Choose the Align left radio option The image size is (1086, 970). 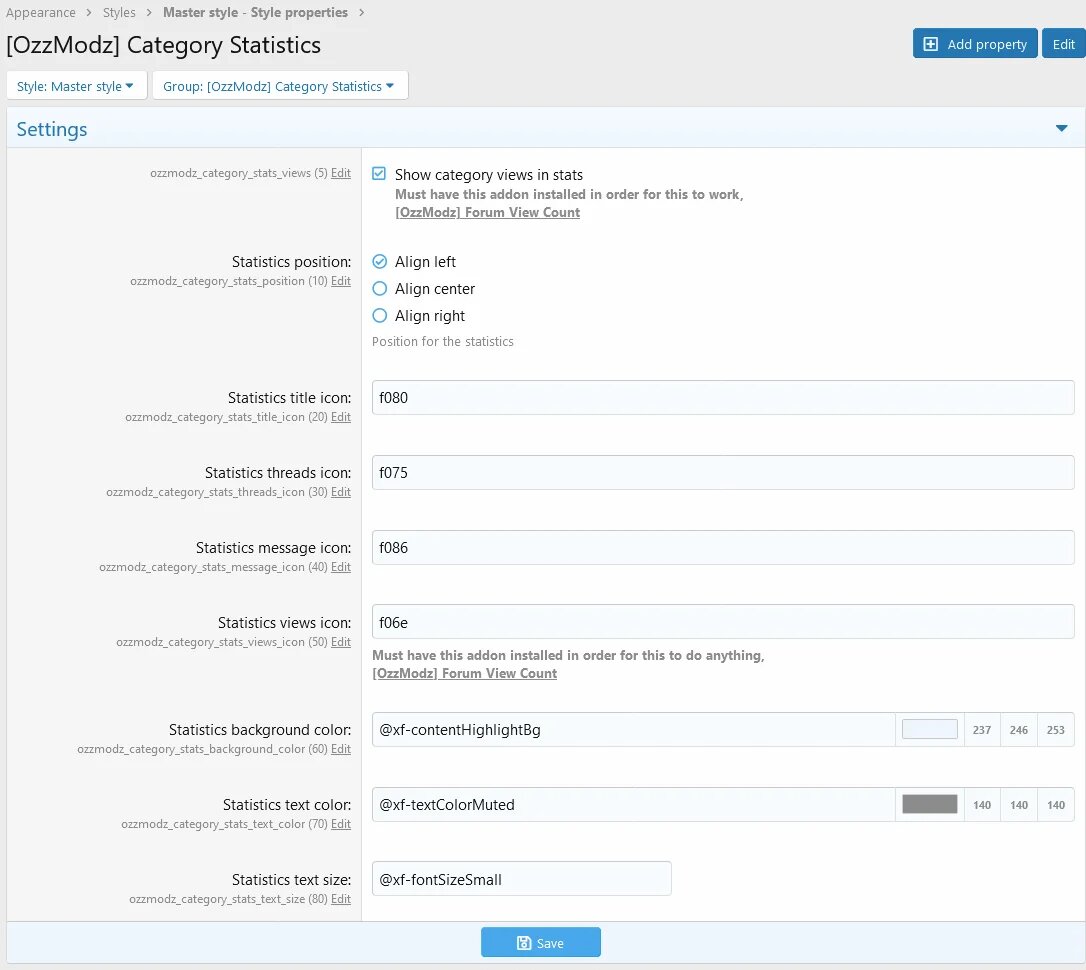coord(379,262)
